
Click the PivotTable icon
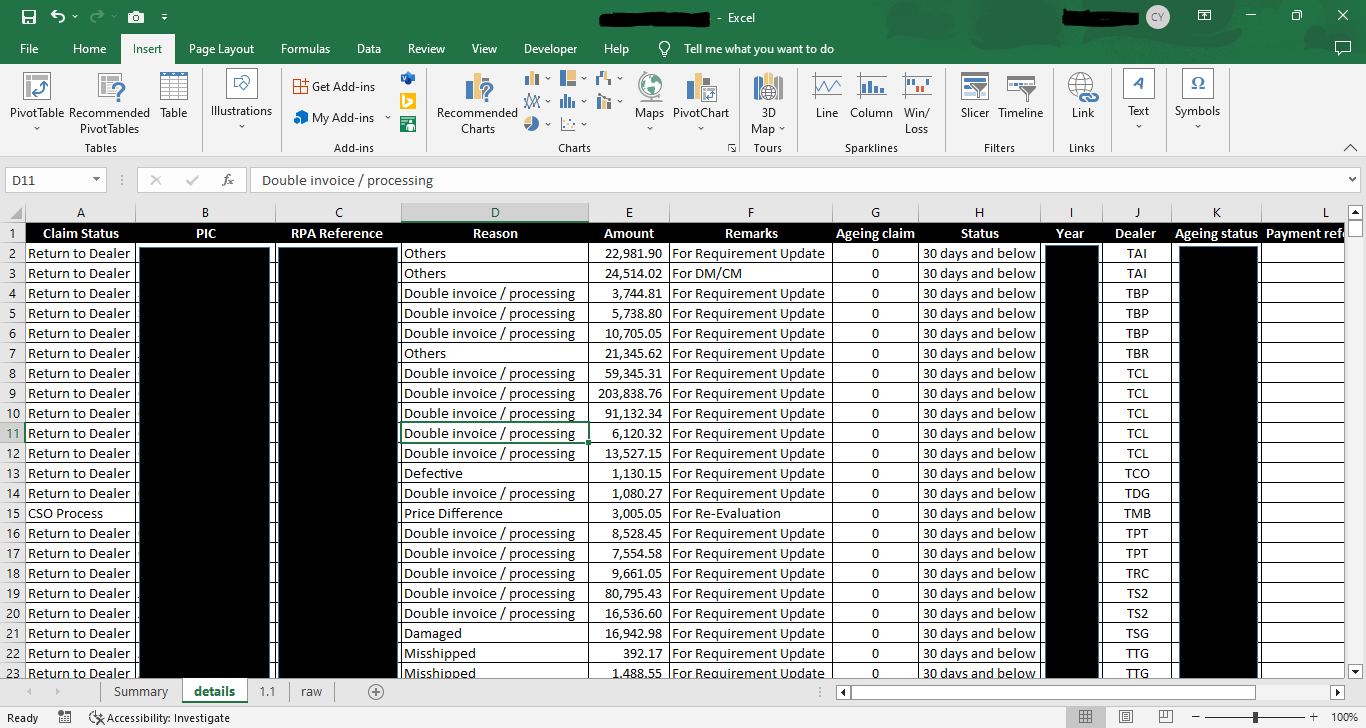point(37,88)
